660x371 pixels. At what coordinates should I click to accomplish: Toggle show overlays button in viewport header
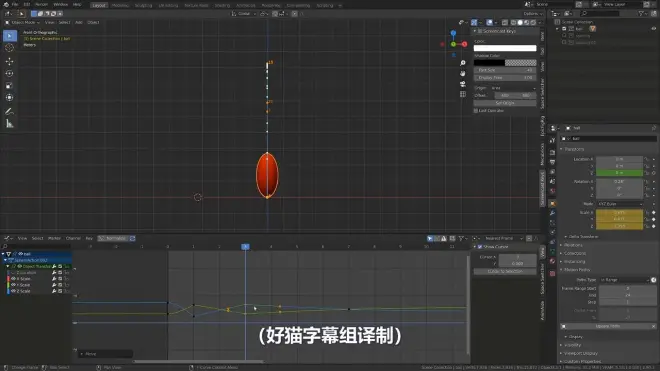[x=490, y=22]
